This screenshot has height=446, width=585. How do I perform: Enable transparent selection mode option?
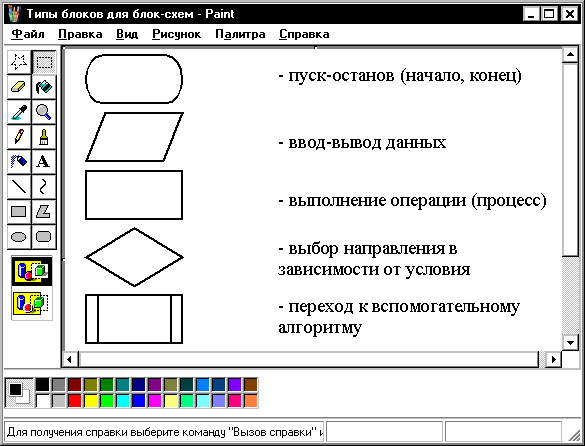[x=32, y=303]
